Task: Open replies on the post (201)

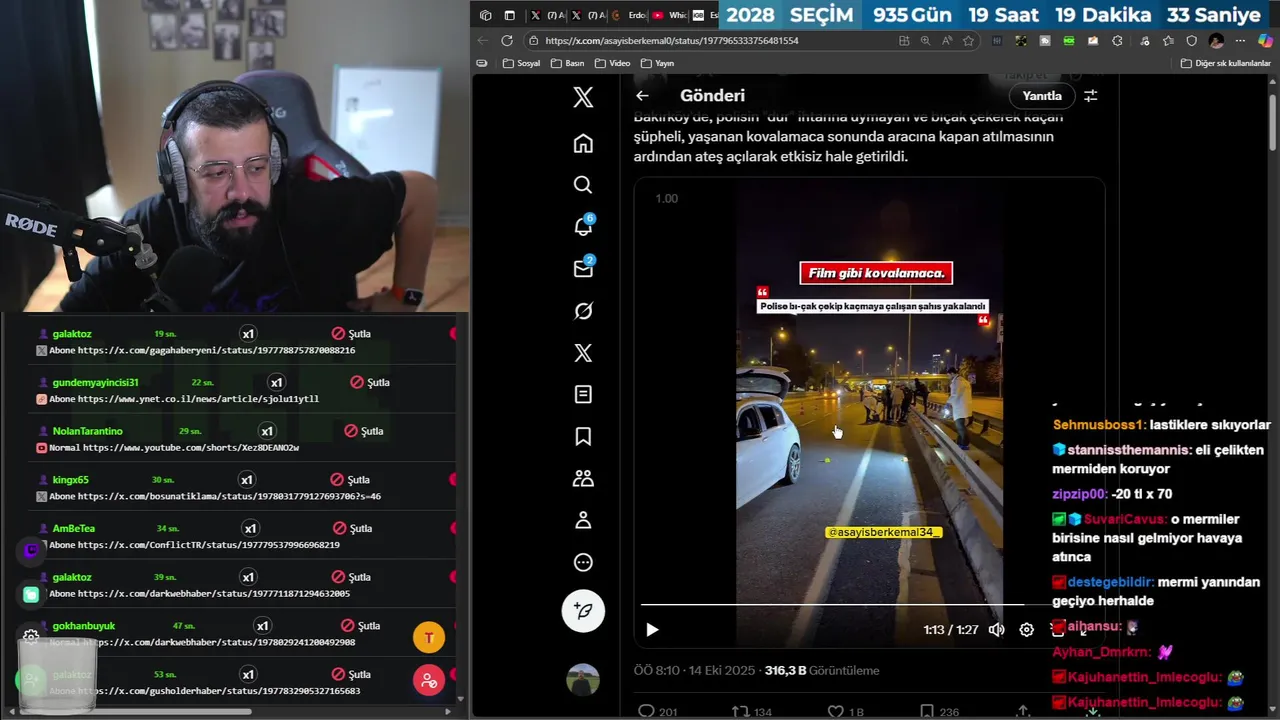Action: (x=657, y=712)
